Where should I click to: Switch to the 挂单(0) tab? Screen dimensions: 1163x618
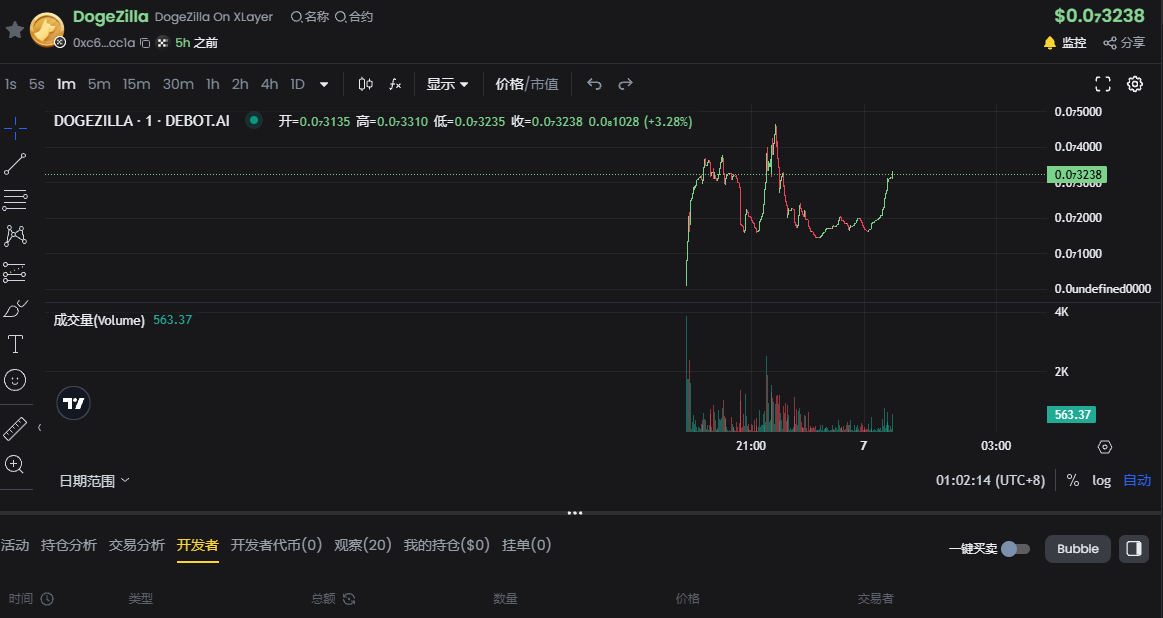click(527, 545)
